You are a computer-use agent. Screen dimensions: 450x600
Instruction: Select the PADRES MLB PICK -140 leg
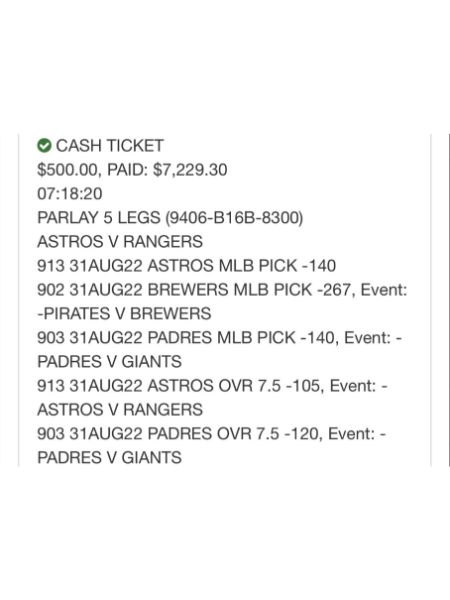[241, 338]
